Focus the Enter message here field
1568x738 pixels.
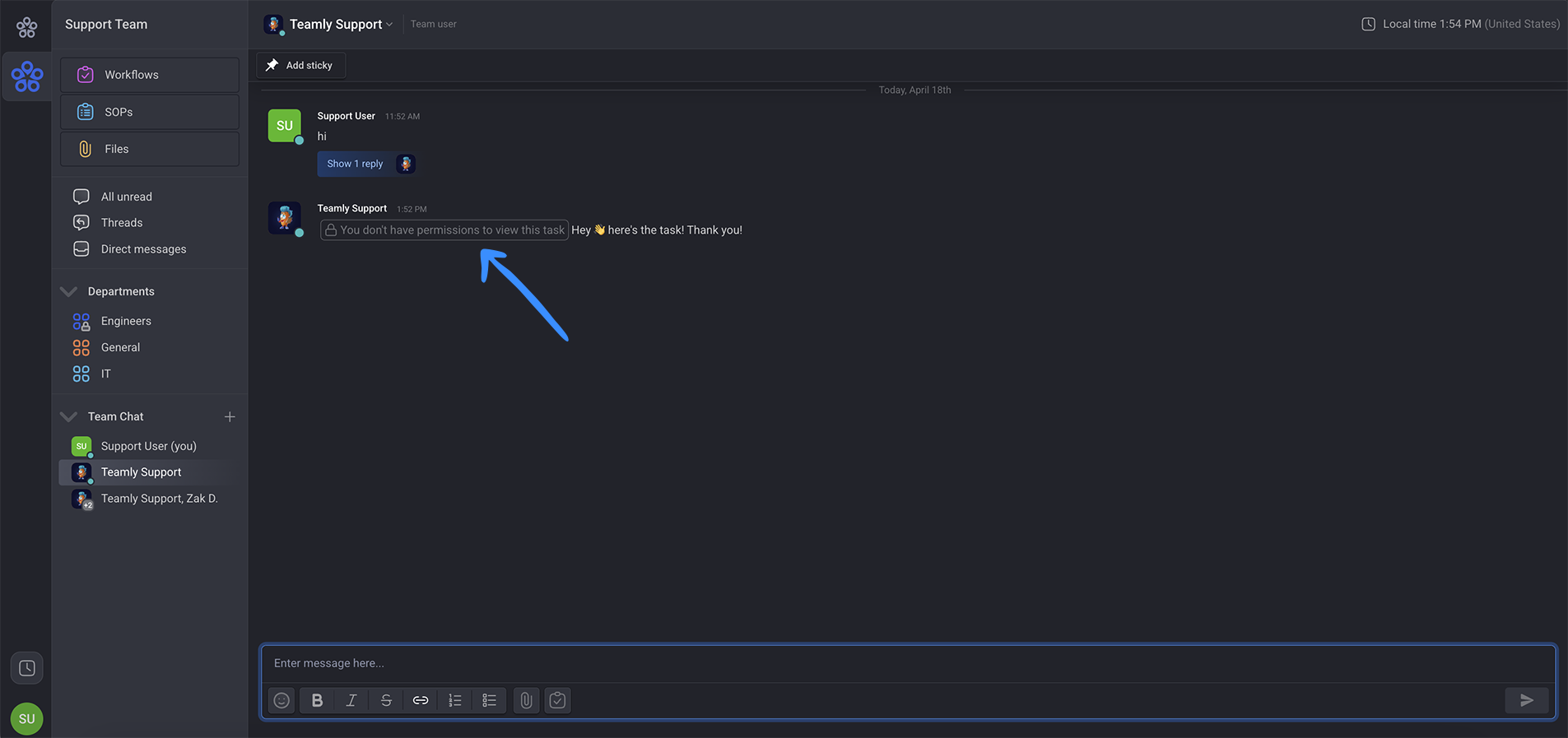click(909, 663)
